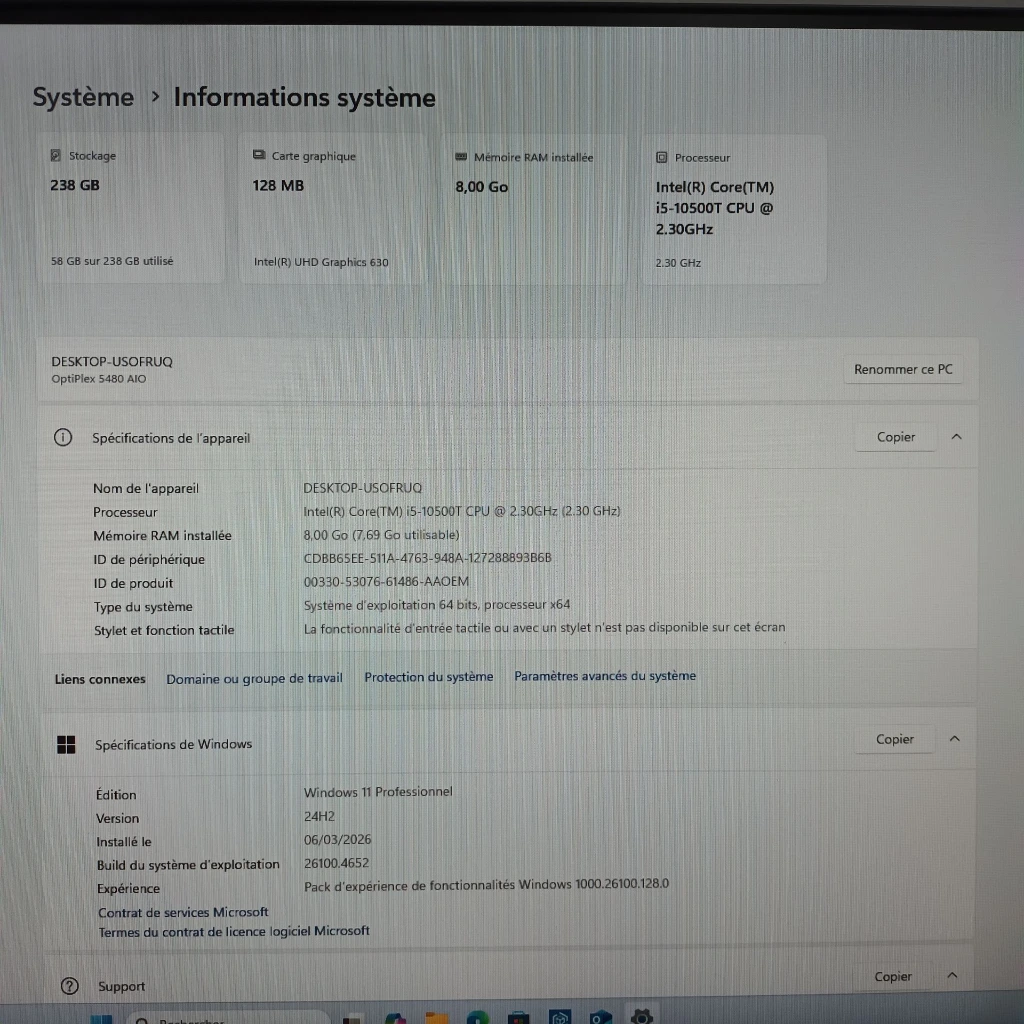
Task: Click the Mémoire RAM installée icon
Action: (x=461, y=157)
